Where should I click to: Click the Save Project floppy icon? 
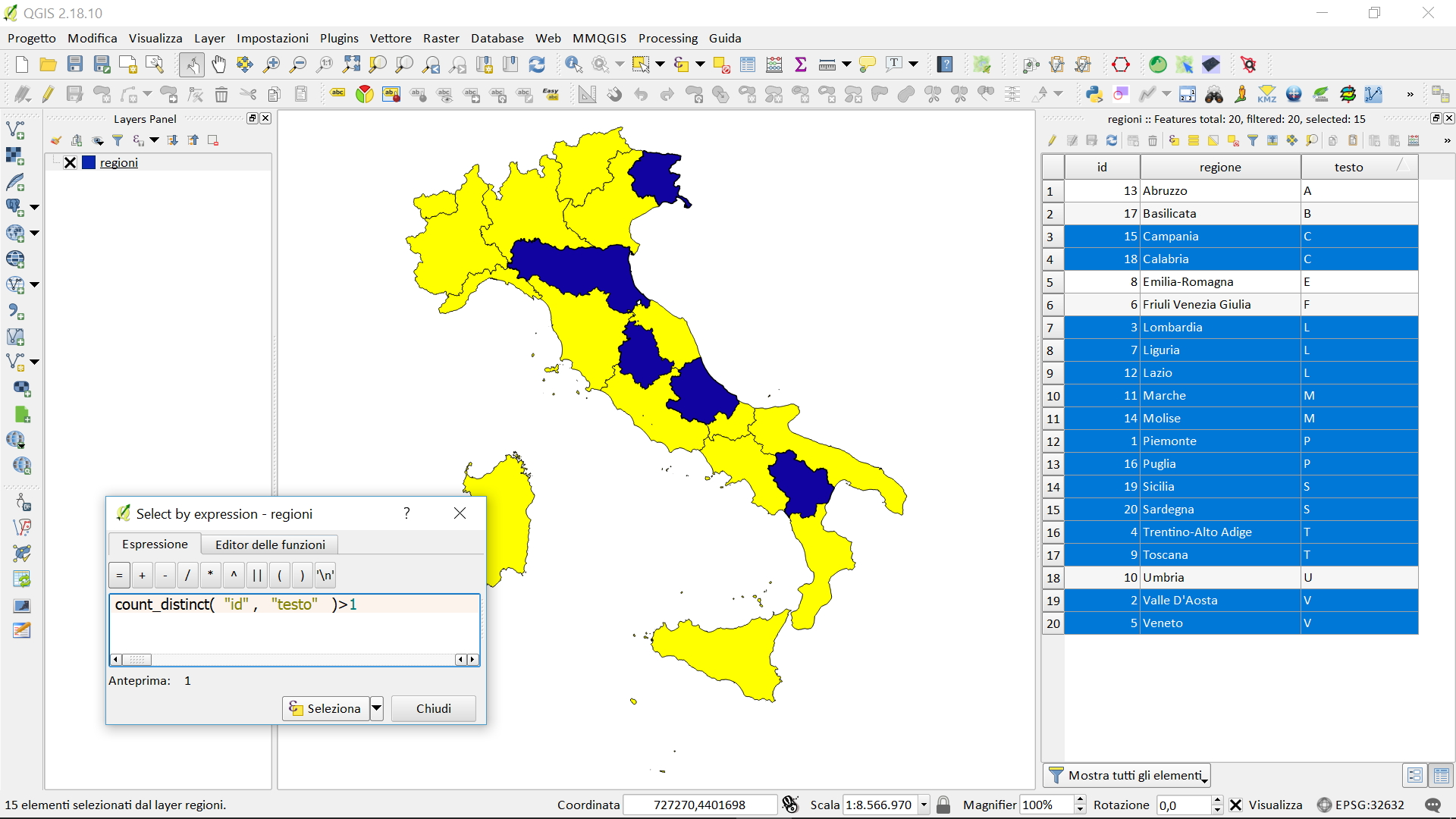[74, 64]
